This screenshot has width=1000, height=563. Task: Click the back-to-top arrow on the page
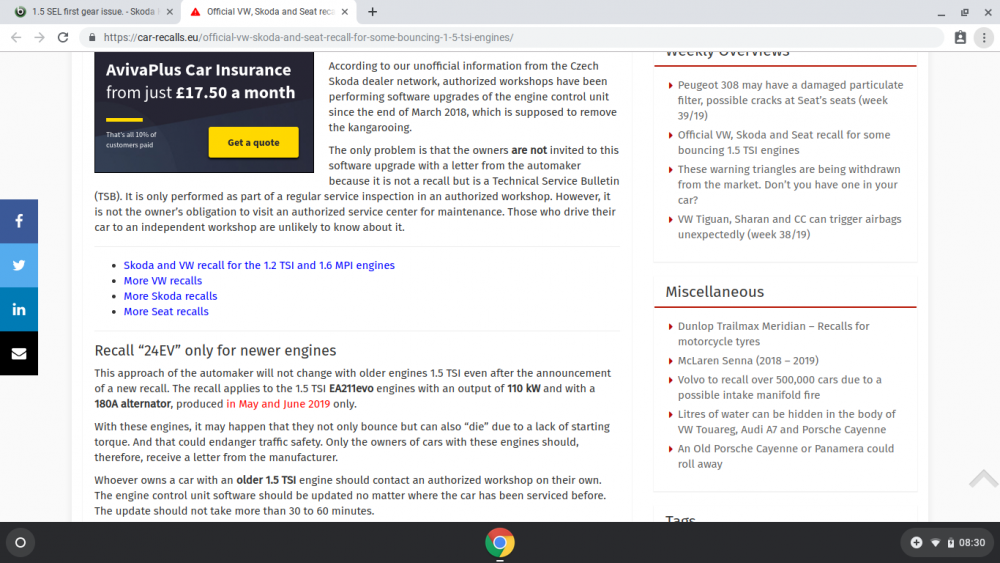pos(983,478)
